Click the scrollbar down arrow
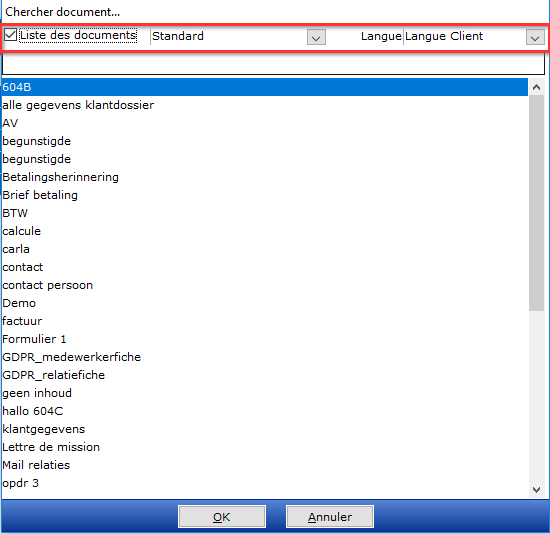The height and width of the screenshot is (534, 550). (x=536, y=489)
